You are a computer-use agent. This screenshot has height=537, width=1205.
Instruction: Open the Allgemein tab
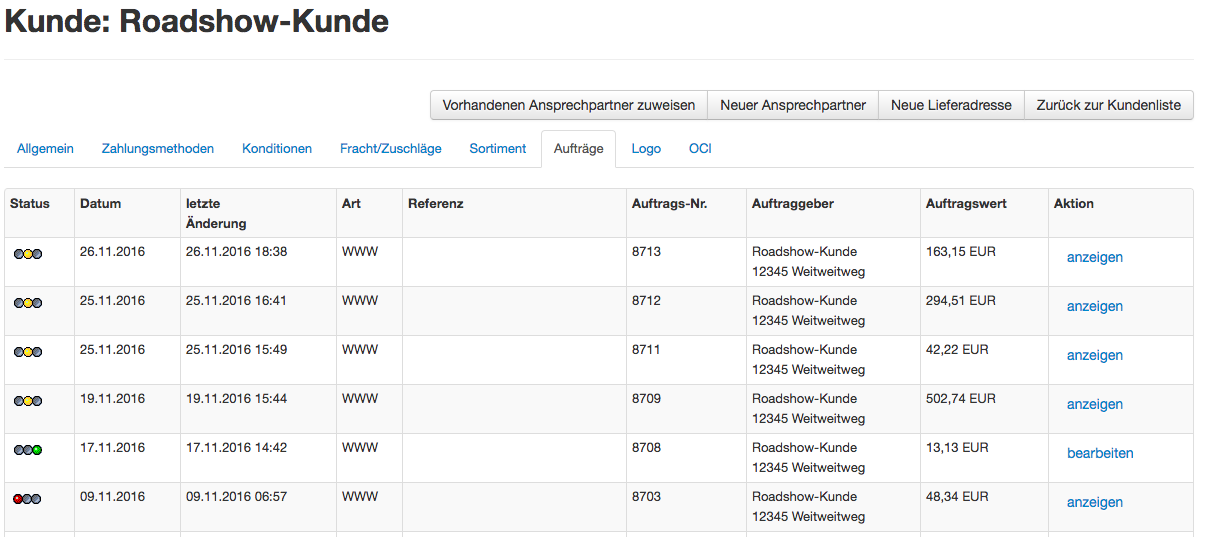click(x=45, y=148)
